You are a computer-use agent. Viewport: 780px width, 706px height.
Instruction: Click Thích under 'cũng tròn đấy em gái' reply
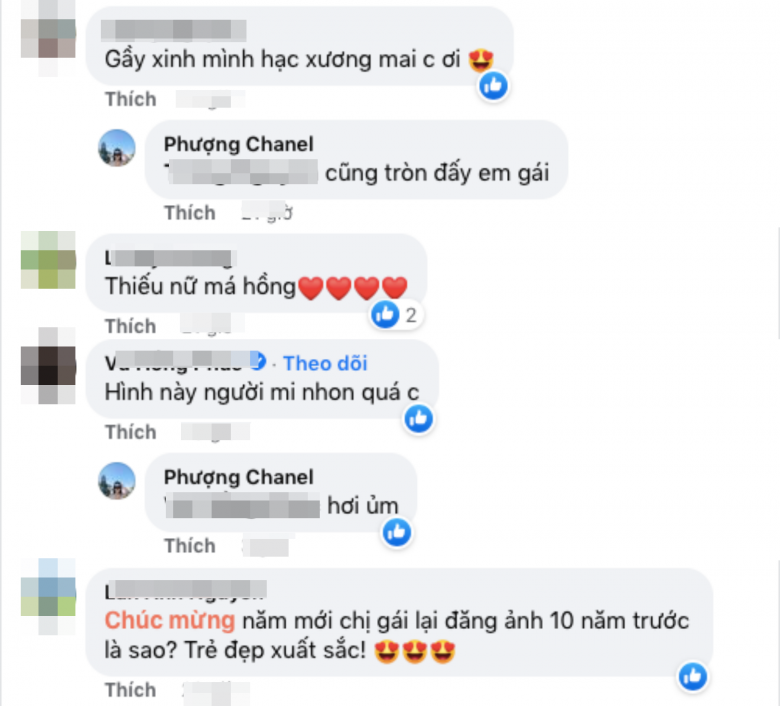(190, 213)
